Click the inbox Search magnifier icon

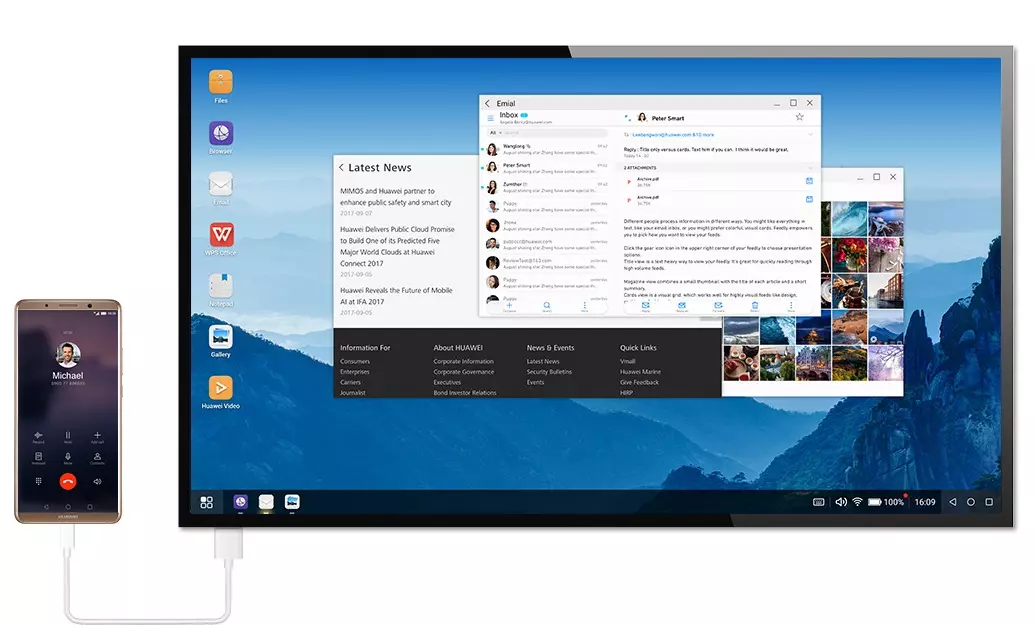tap(547, 306)
